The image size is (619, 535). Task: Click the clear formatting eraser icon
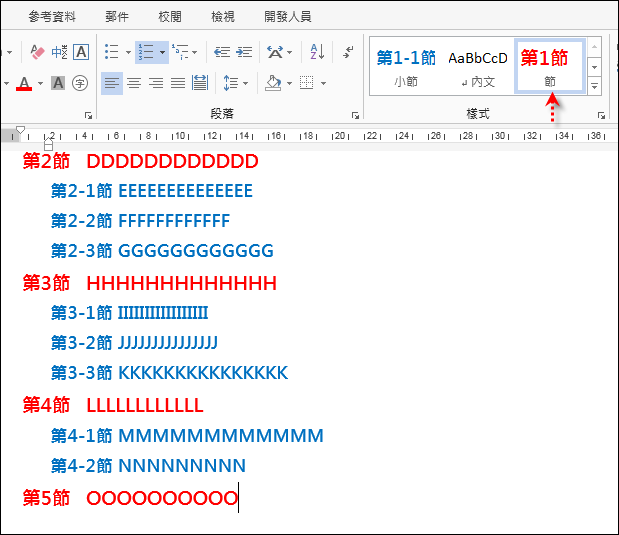pos(38,52)
